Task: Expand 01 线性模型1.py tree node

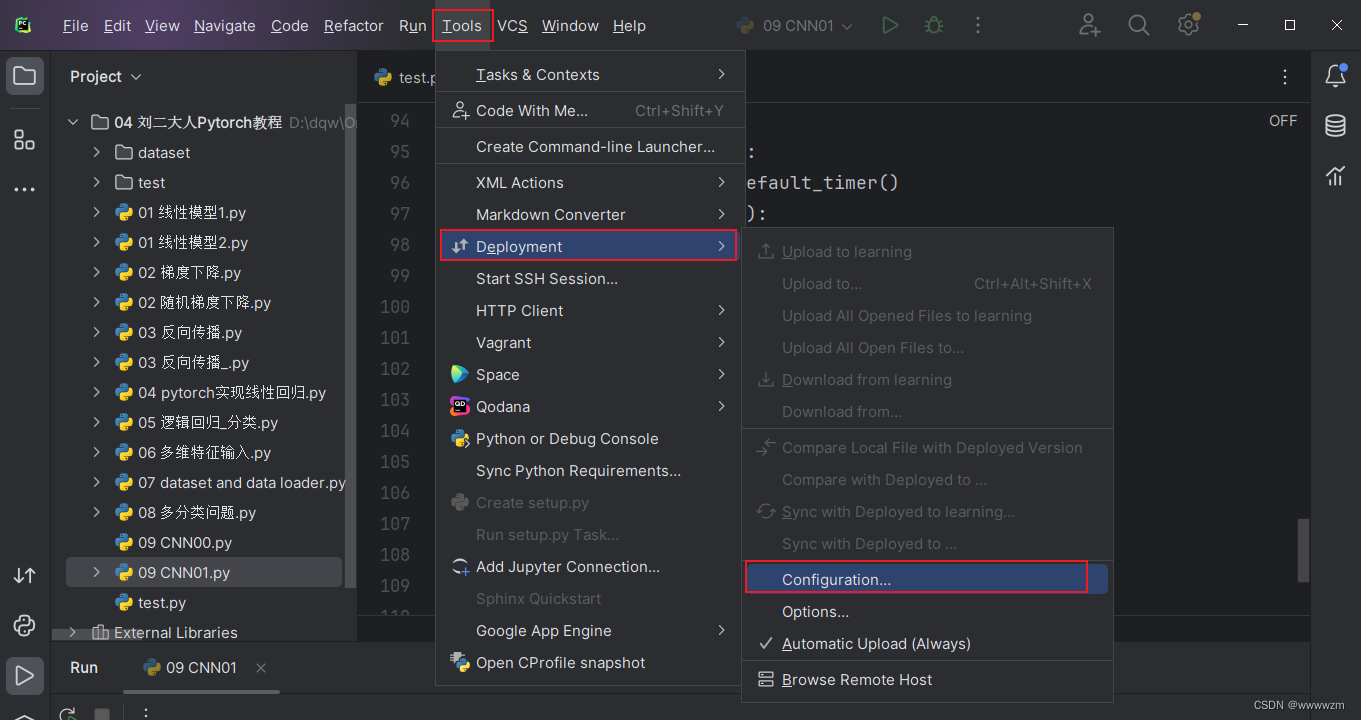Action: pyautogui.click(x=97, y=213)
